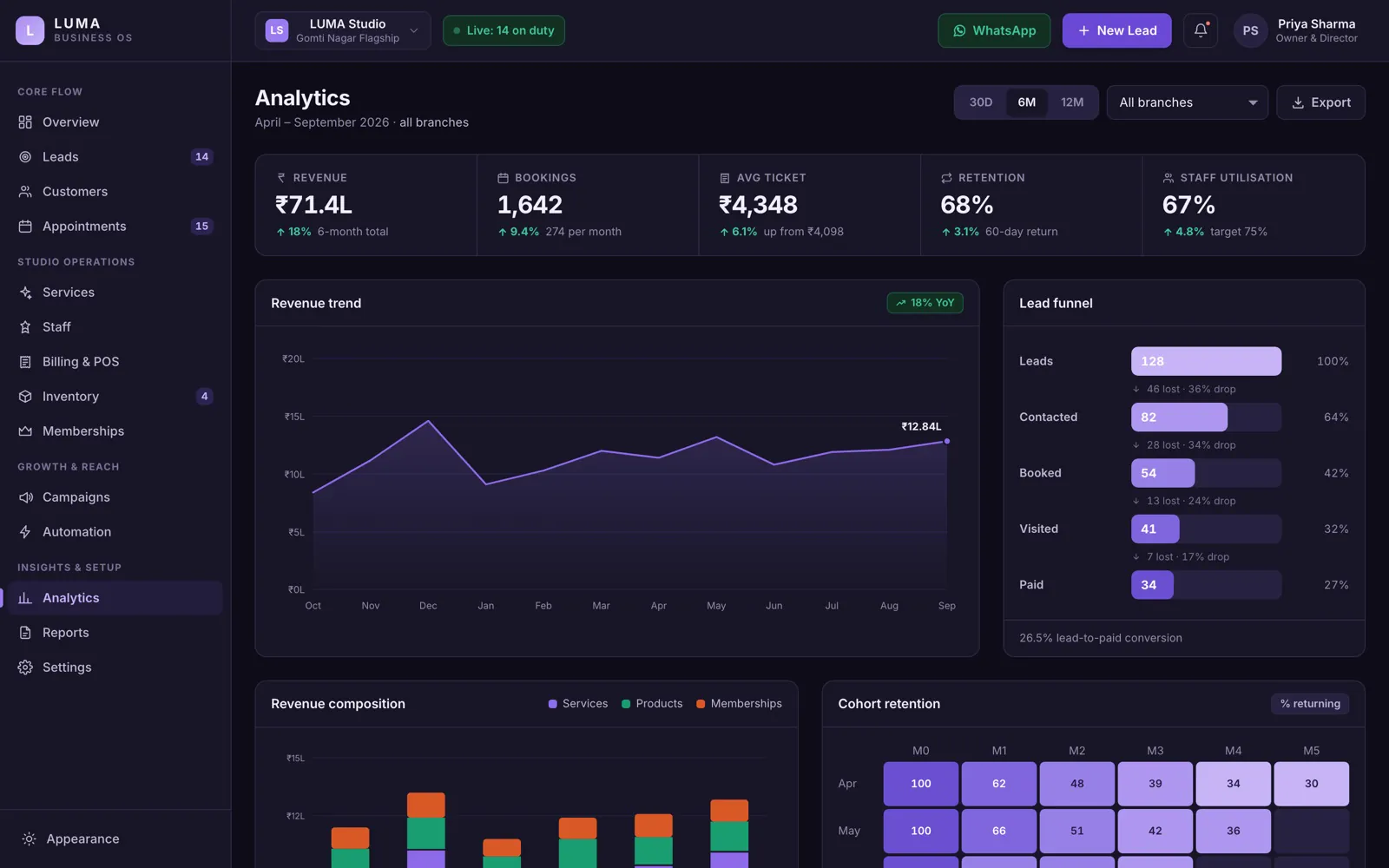
Task: Open Reports page
Action: coord(115,633)
